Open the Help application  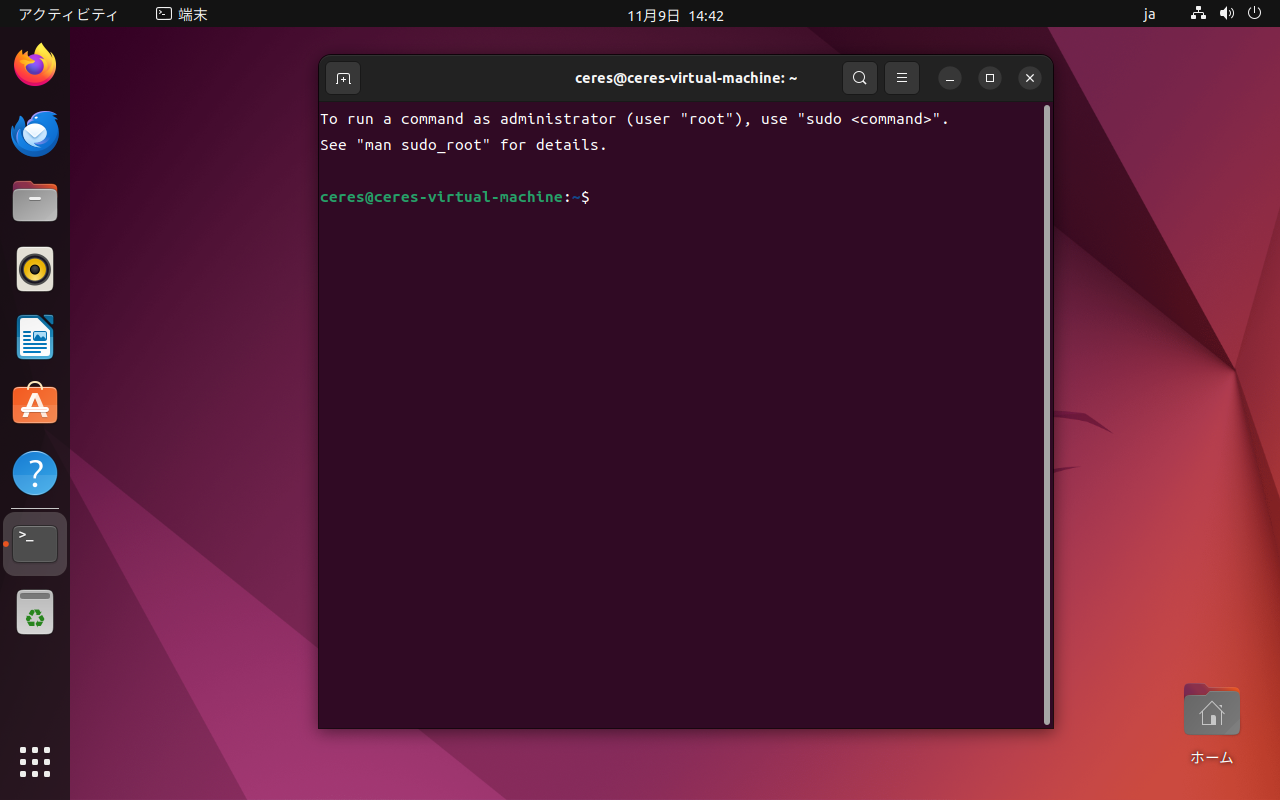tap(35, 473)
